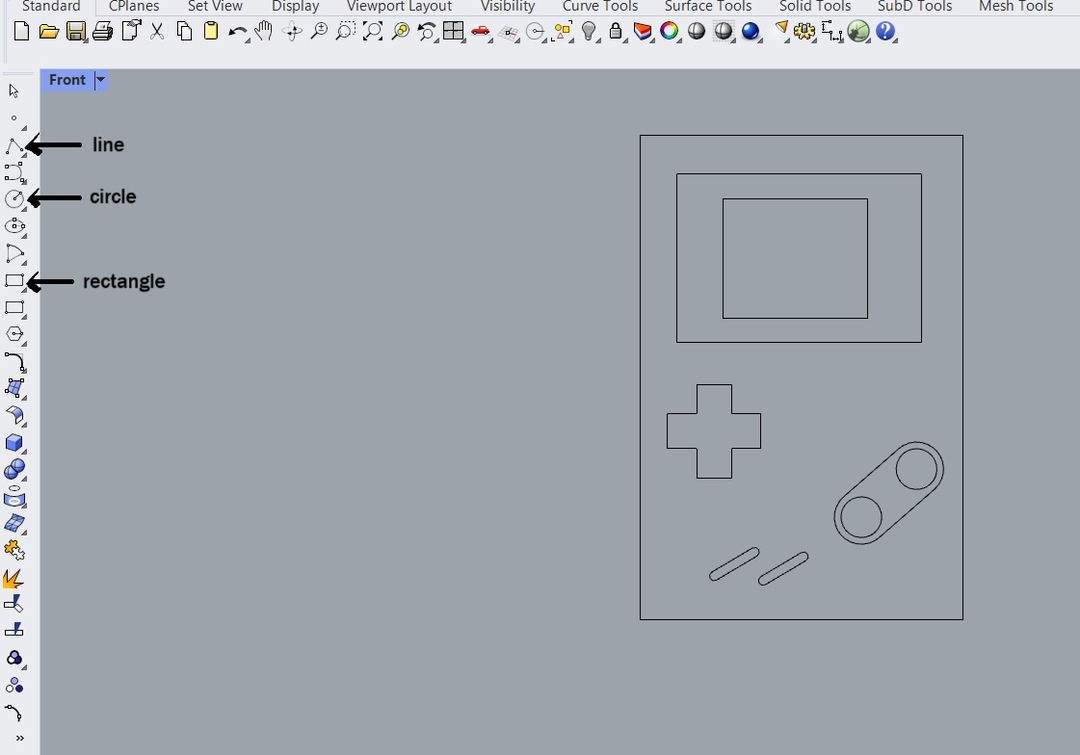Open the Set View tab
Image resolution: width=1080 pixels, height=755 pixels.
pos(215,6)
